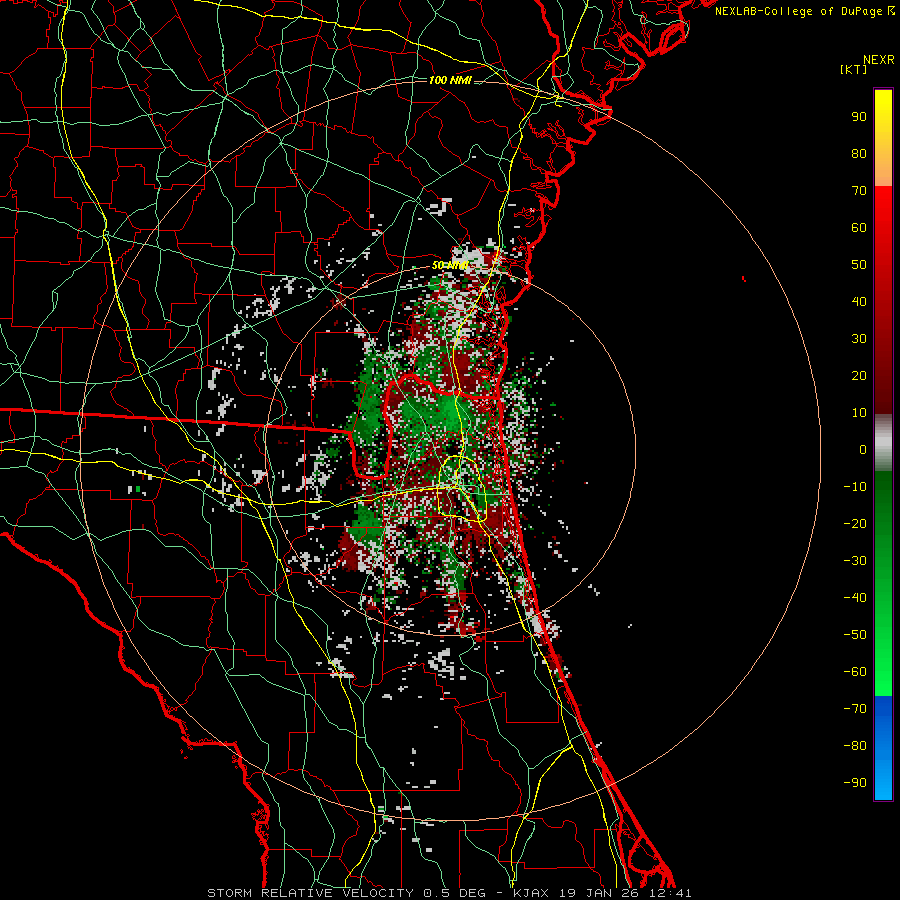Viewport: 900px width, 900px height.
Task: Click the 90 knot legend value
Action: click(859, 117)
